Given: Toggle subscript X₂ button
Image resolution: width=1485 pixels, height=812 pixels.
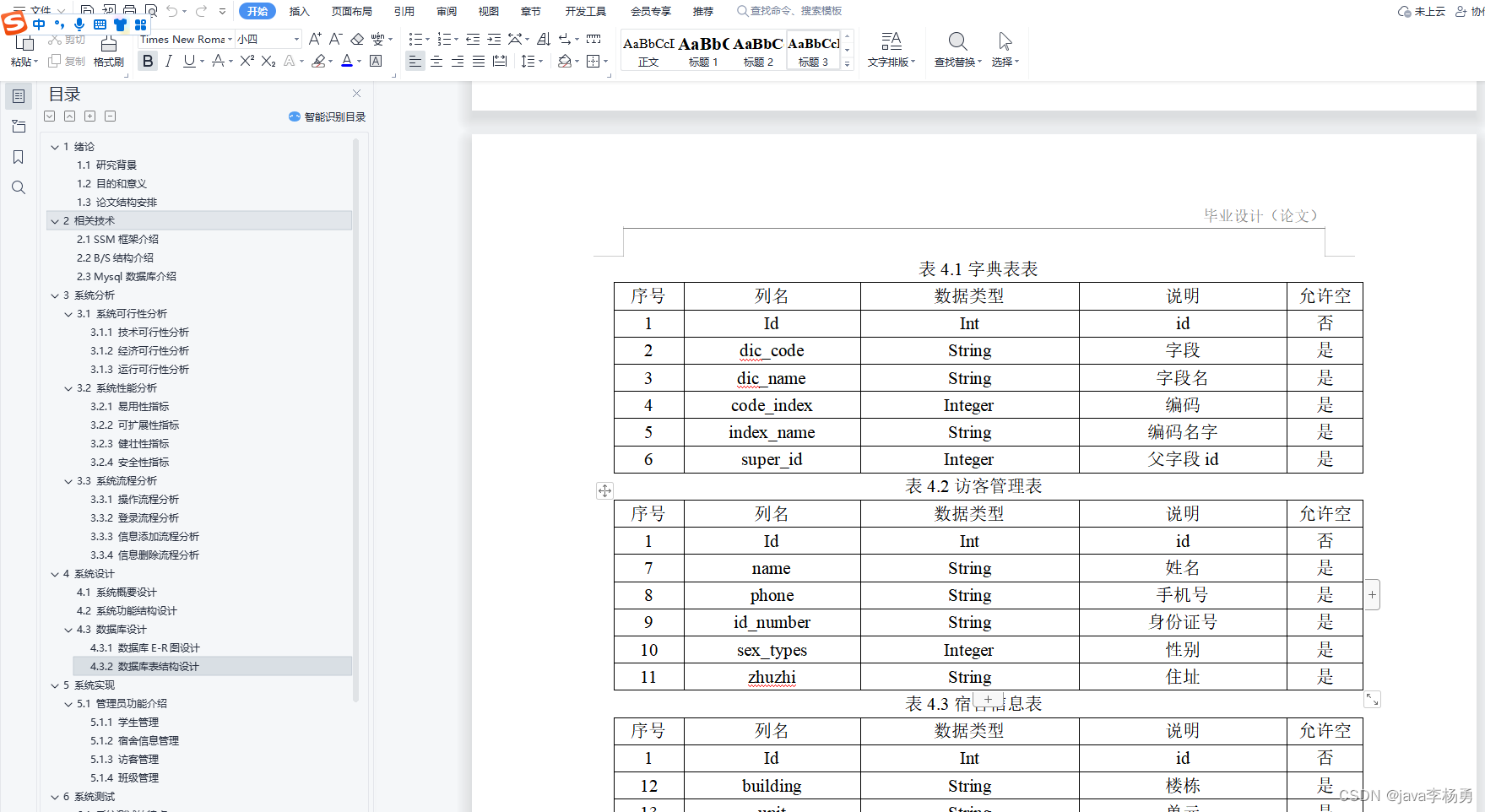Looking at the screenshot, I should [268, 61].
